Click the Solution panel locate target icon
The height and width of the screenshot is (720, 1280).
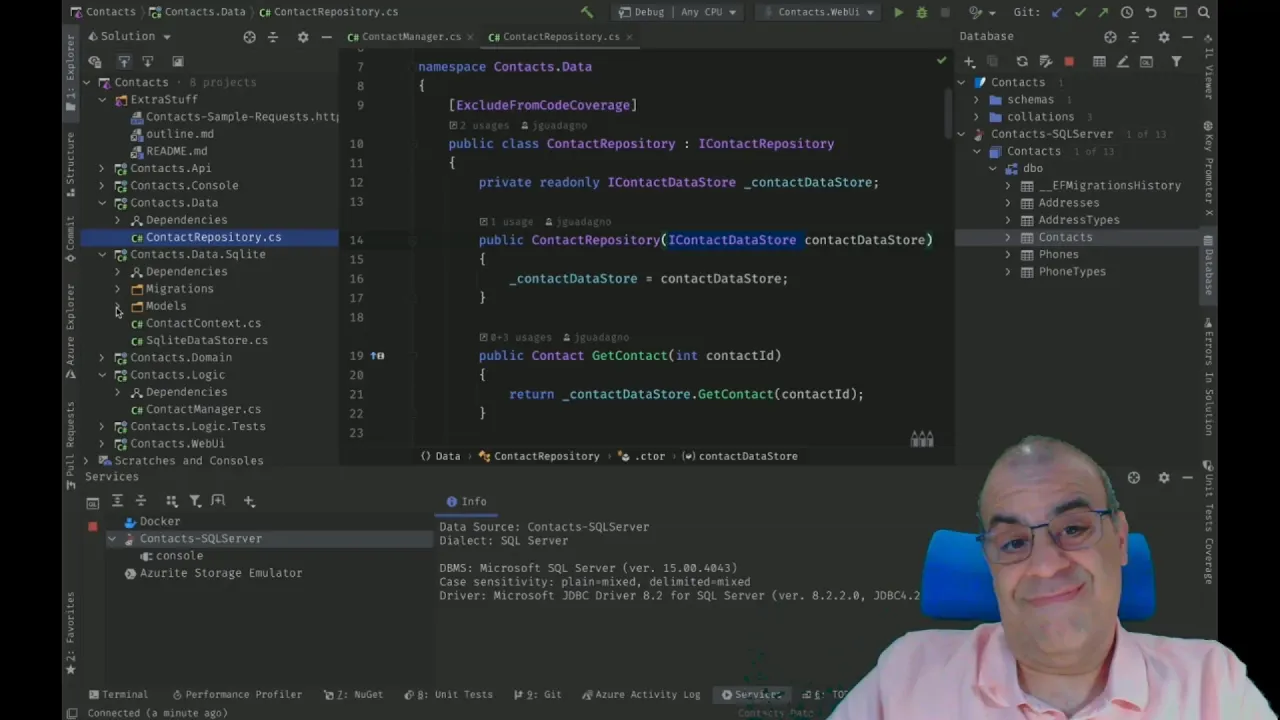(249, 36)
